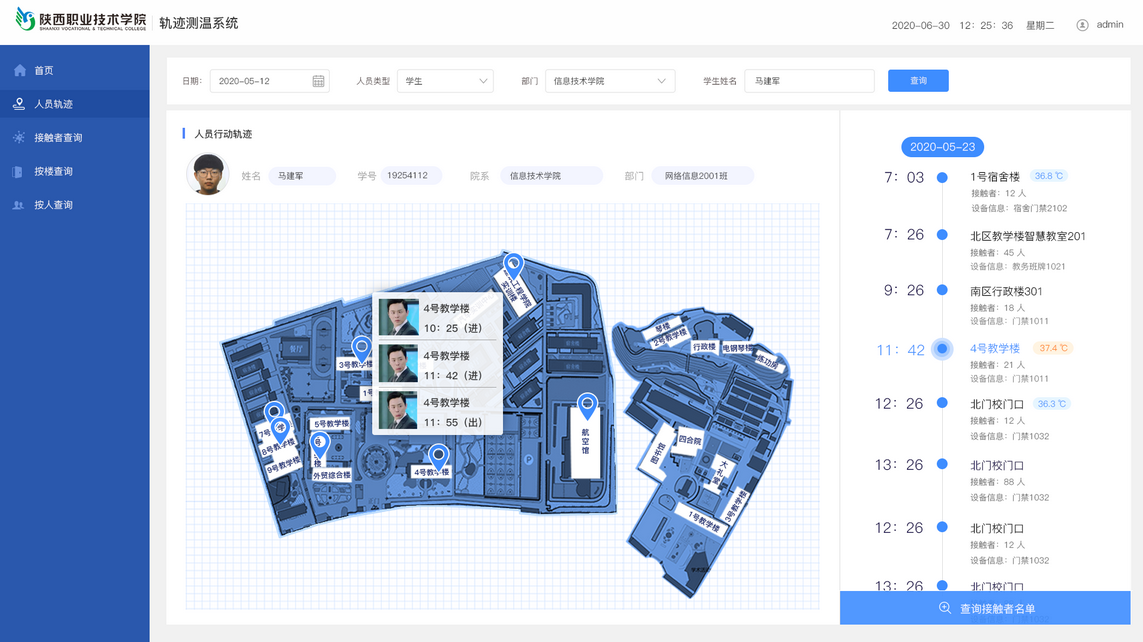This screenshot has height=642, width=1143.
Task: Select 按人查询 in sidebar
Action: pos(54,205)
